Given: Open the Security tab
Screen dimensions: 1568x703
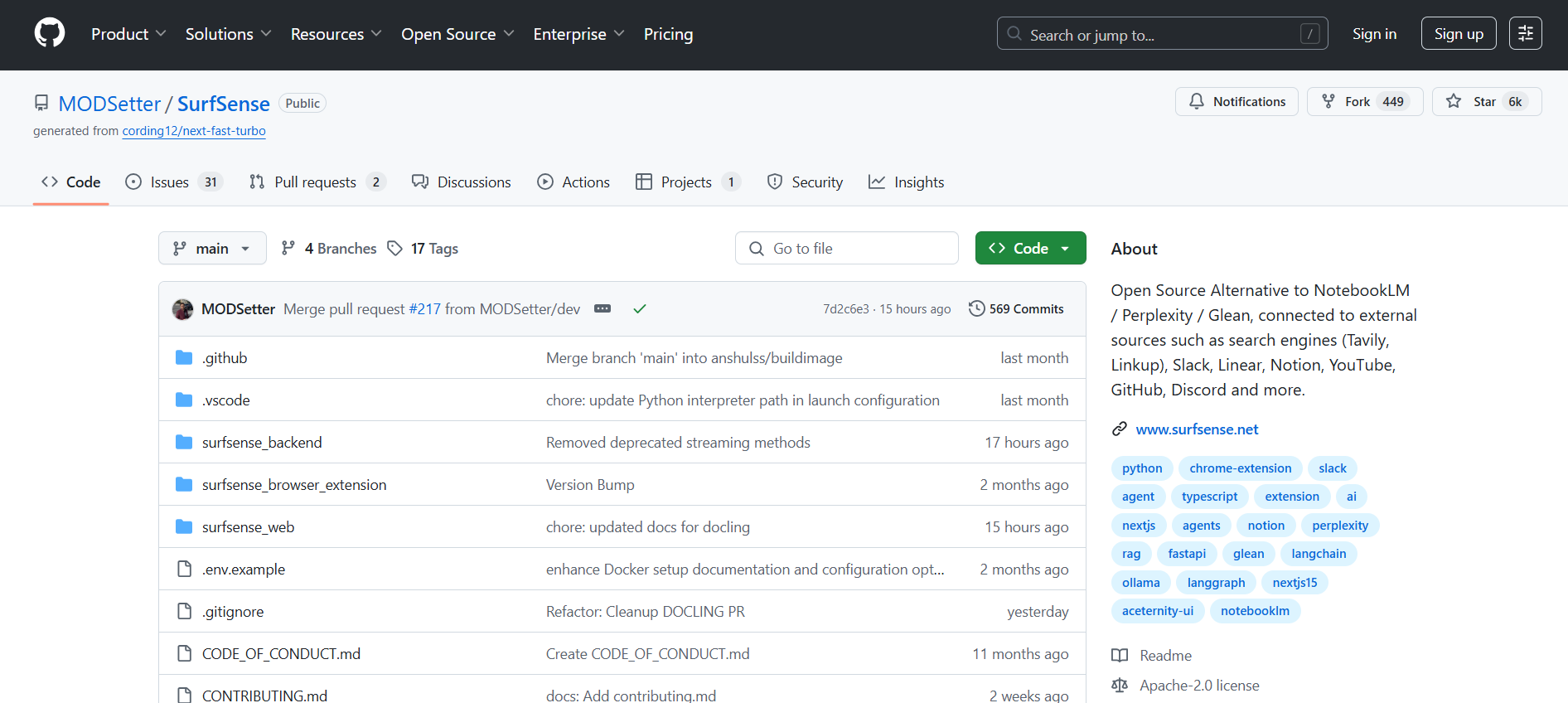Looking at the screenshot, I should [x=805, y=182].
